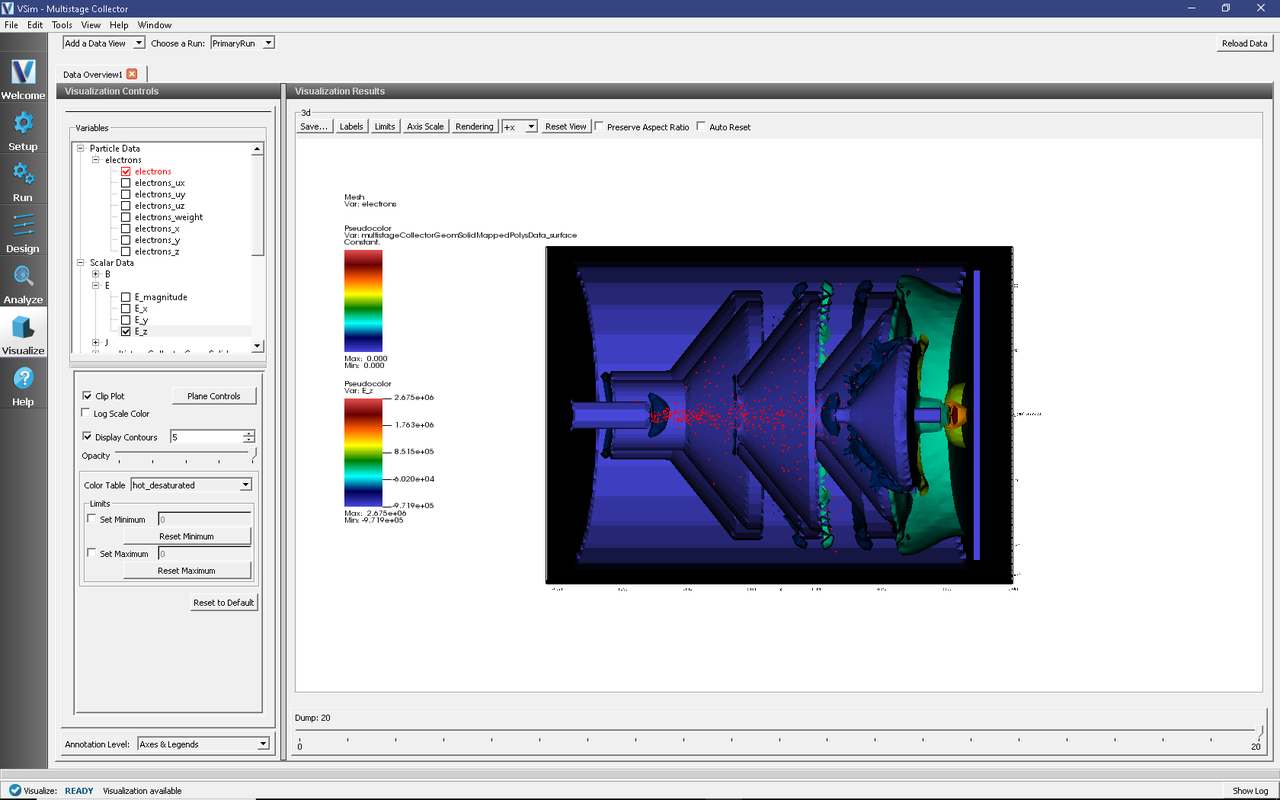Close the Data Overview1 tab
This screenshot has width=1280, height=800.
(132, 74)
